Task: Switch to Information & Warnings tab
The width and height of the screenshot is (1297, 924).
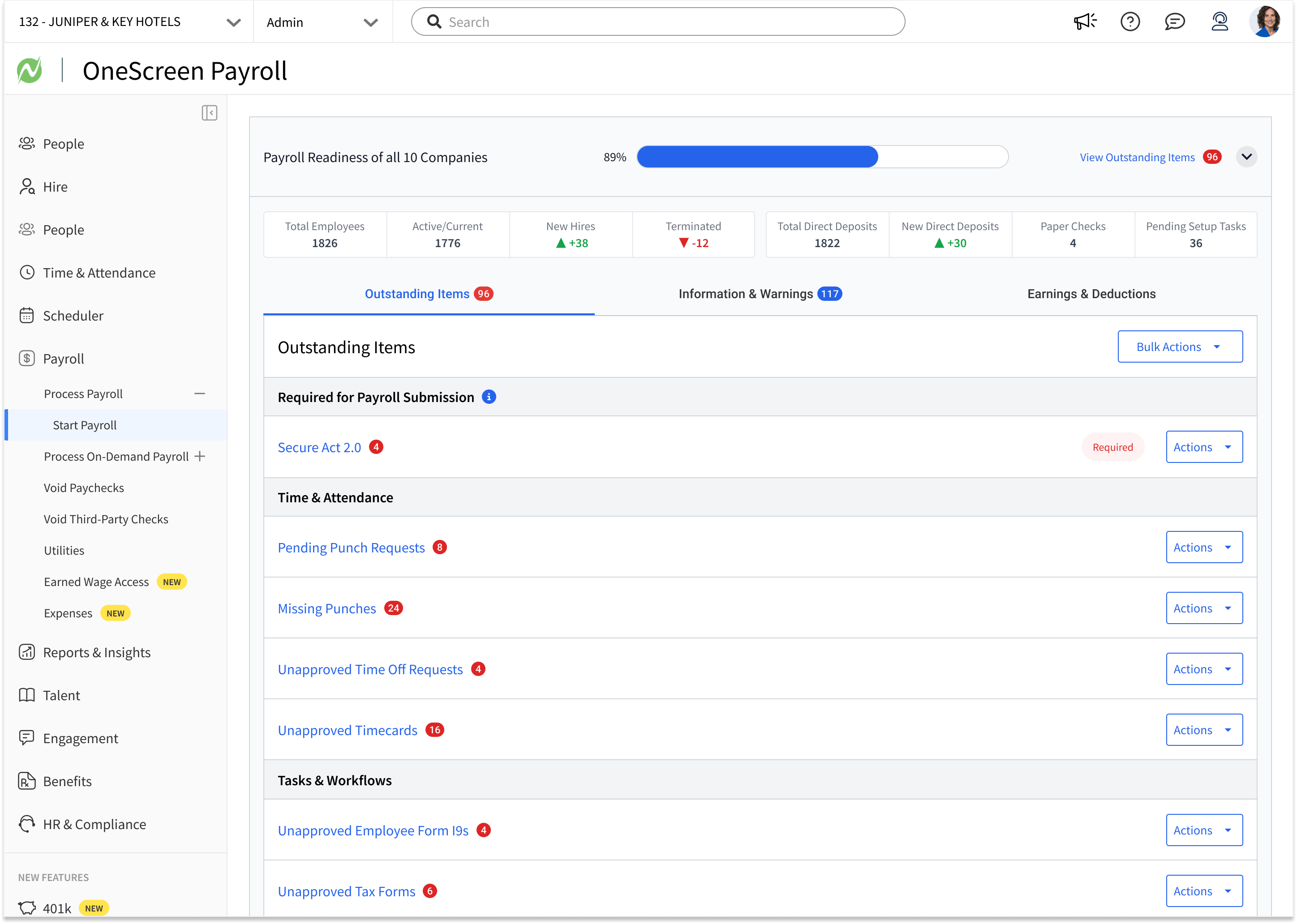Action: [760, 294]
